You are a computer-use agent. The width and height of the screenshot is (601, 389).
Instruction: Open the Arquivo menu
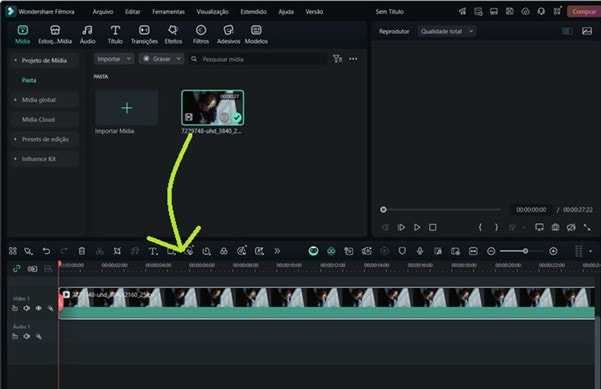pos(103,11)
